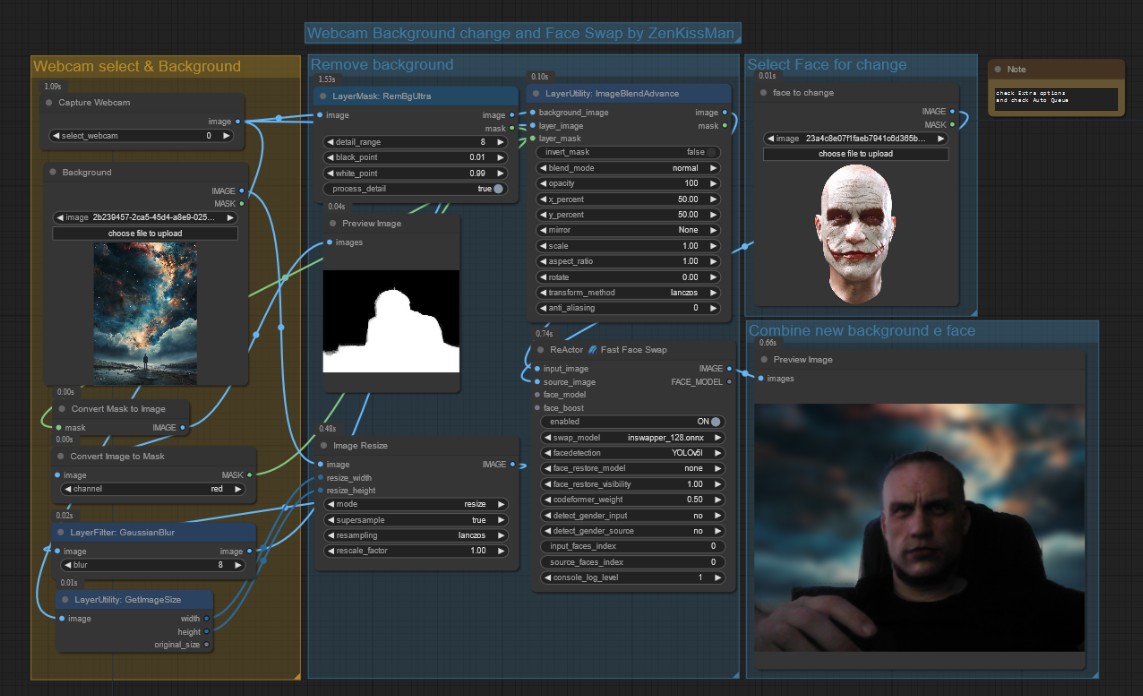
Task: Collapse the Note node using its dot
Action: click(997, 69)
